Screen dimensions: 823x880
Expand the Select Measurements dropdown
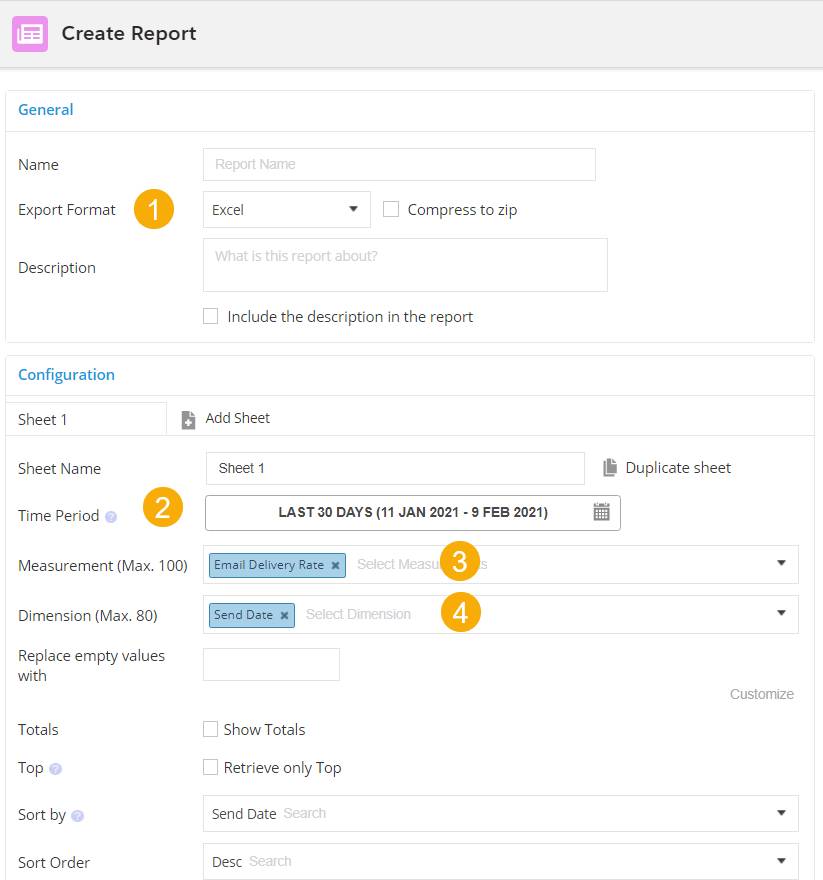(782, 564)
